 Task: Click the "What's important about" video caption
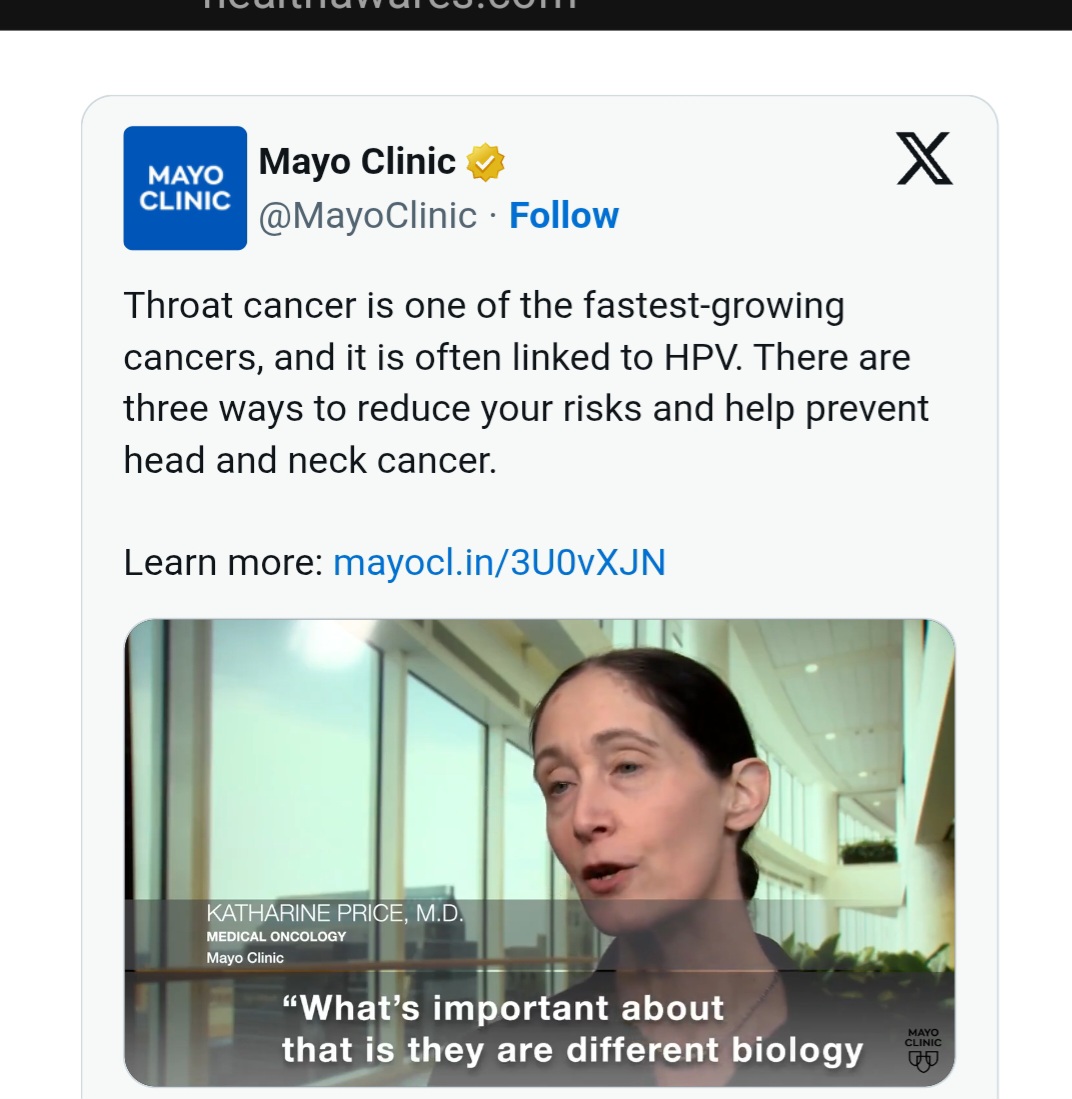503,1007
